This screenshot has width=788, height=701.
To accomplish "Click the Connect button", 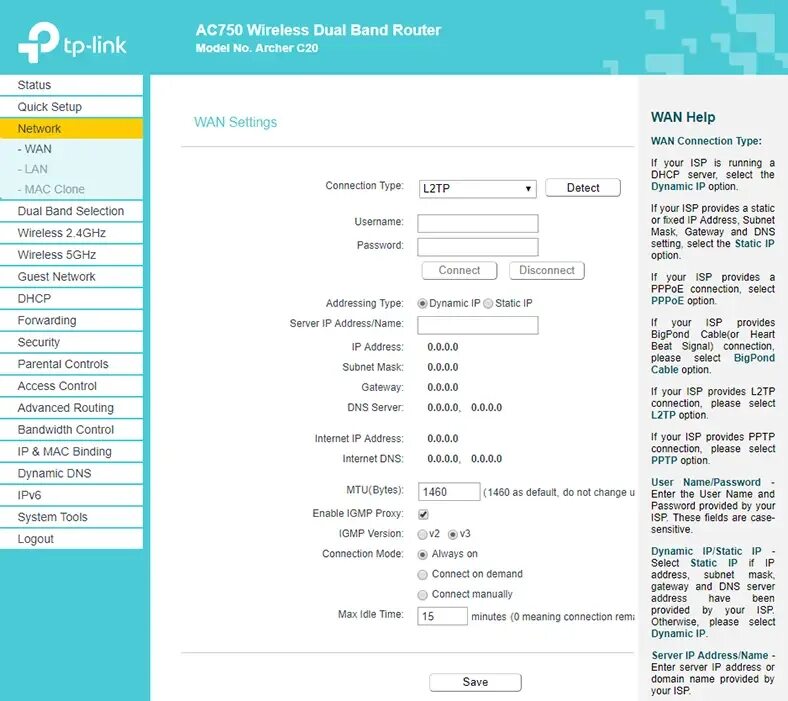I will [459, 270].
